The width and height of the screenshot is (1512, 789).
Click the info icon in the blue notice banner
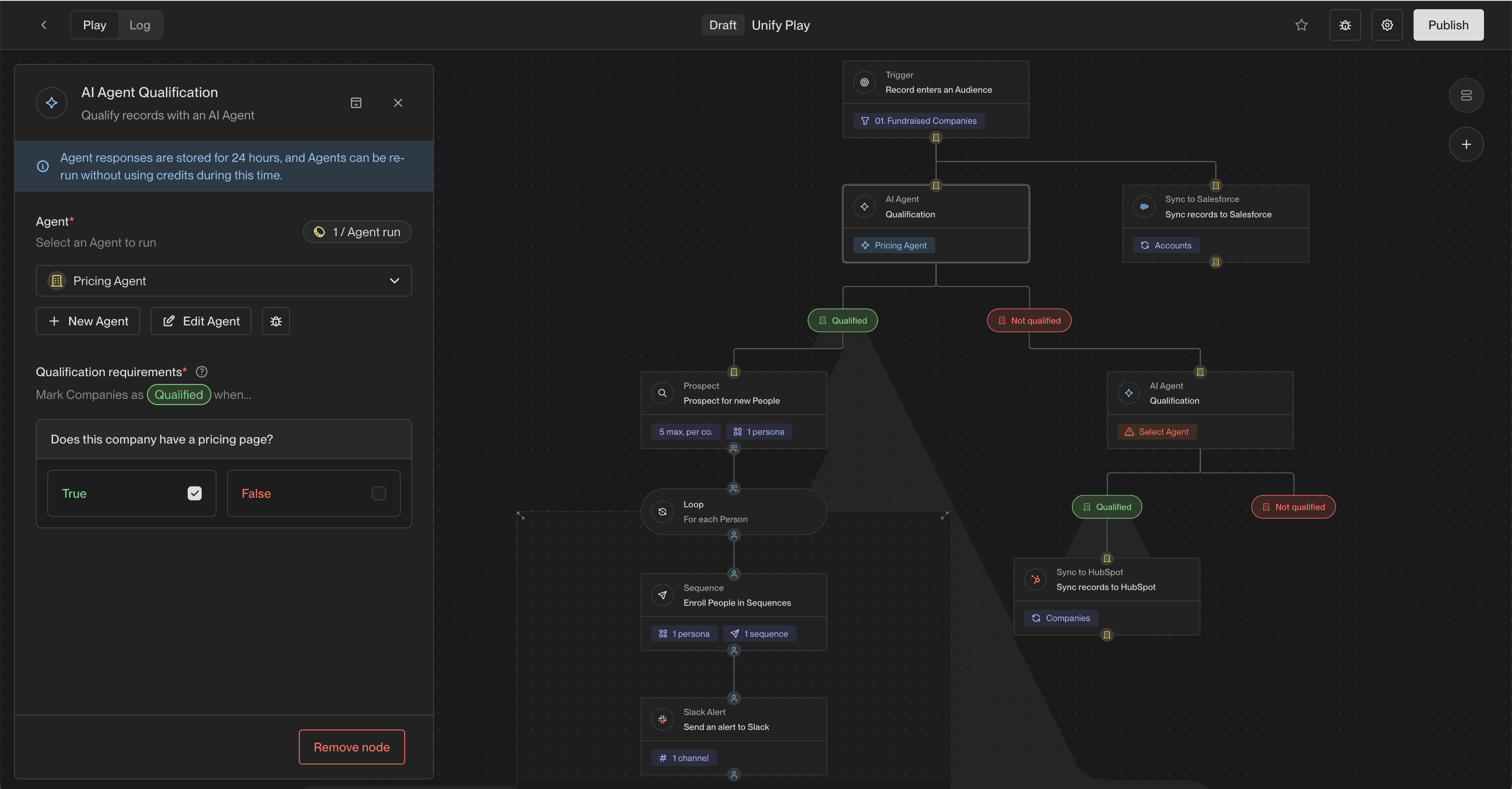point(42,166)
